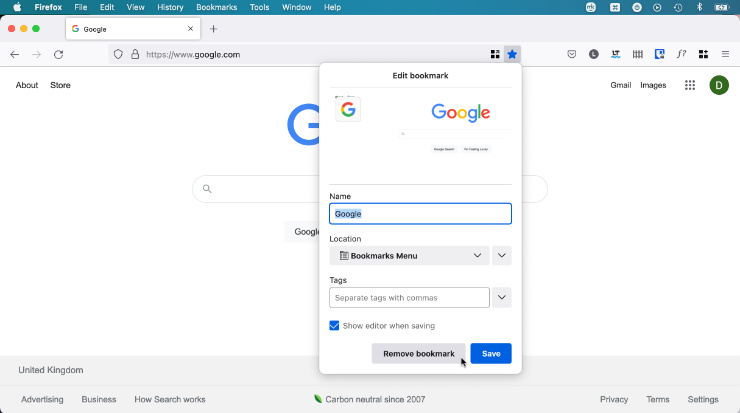Open the Store link
This screenshot has width=740, height=413.
(60, 85)
